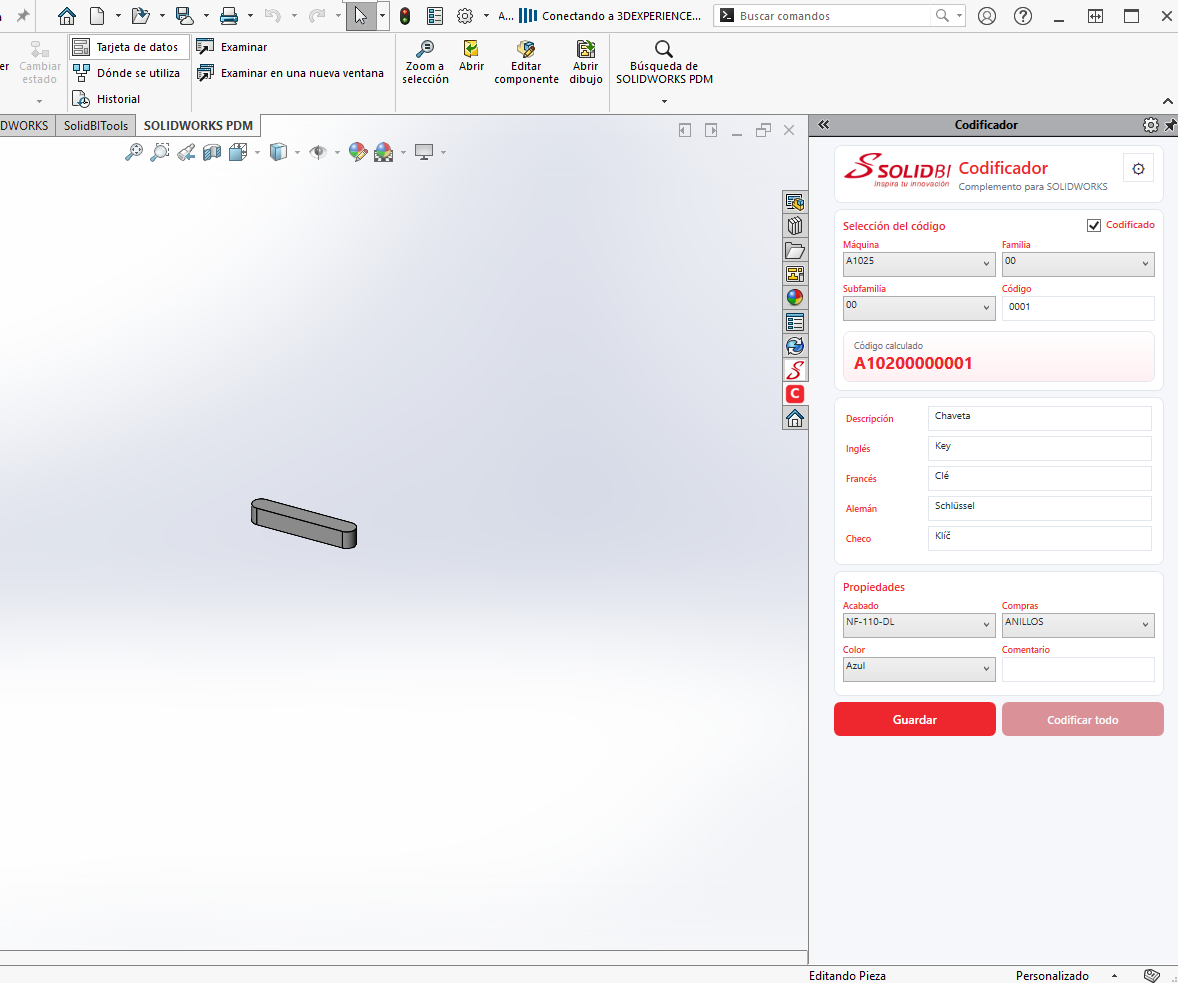Open the Appearances color ball task pane tab
1178x983 pixels.
[795, 298]
